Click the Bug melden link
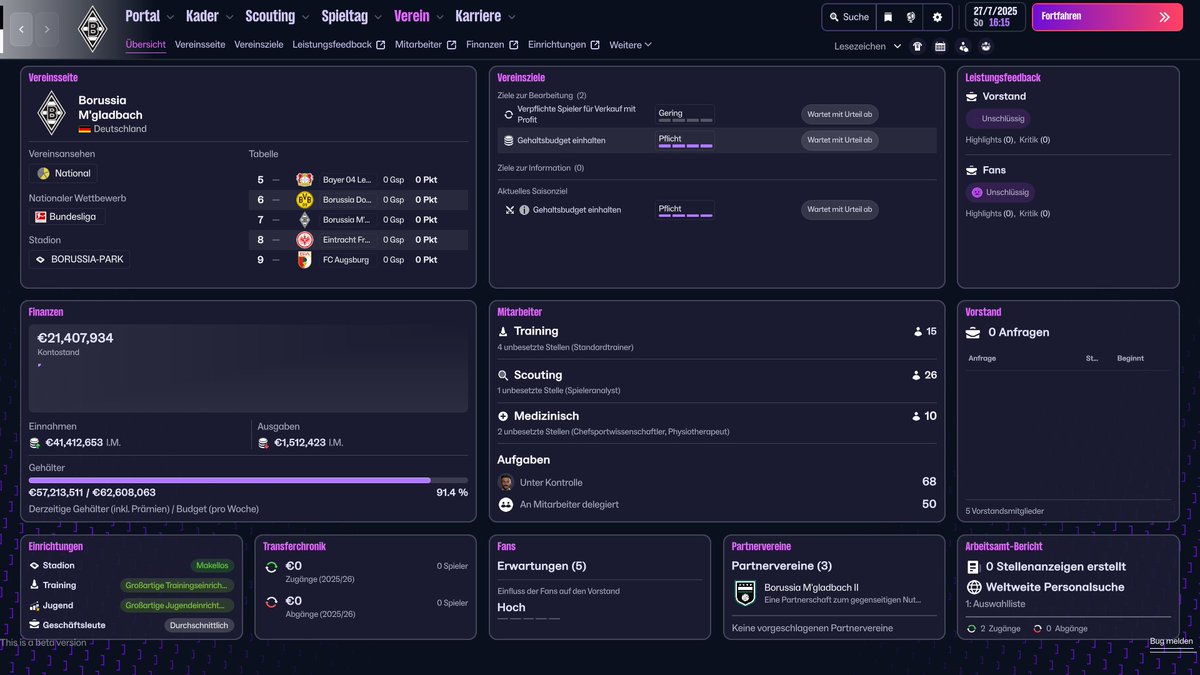Image resolution: width=1200 pixels, height=675 pixels. 1171,641
